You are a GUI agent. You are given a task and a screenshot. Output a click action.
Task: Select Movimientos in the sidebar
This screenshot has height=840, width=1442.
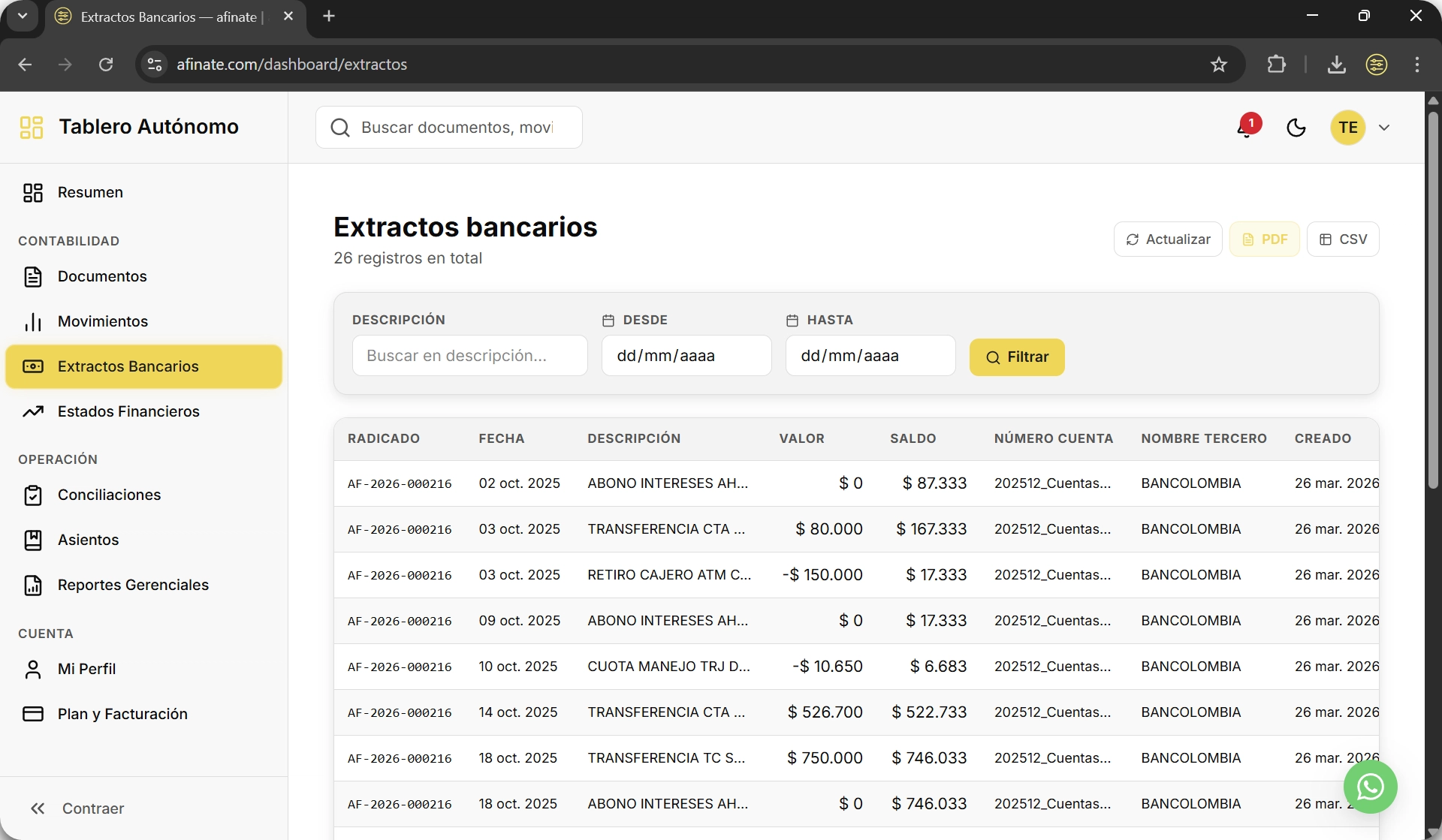pyautogui.click(x=103, y=321)
